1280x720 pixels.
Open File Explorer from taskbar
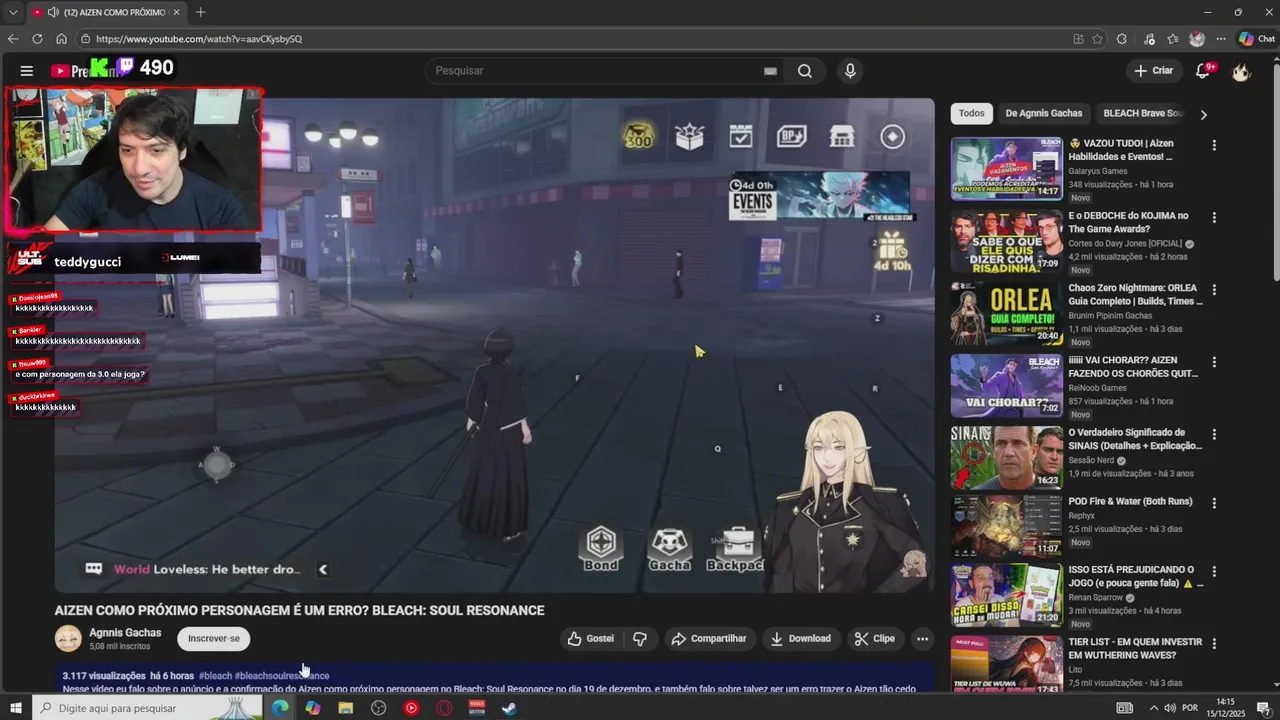tap(346, 708)
